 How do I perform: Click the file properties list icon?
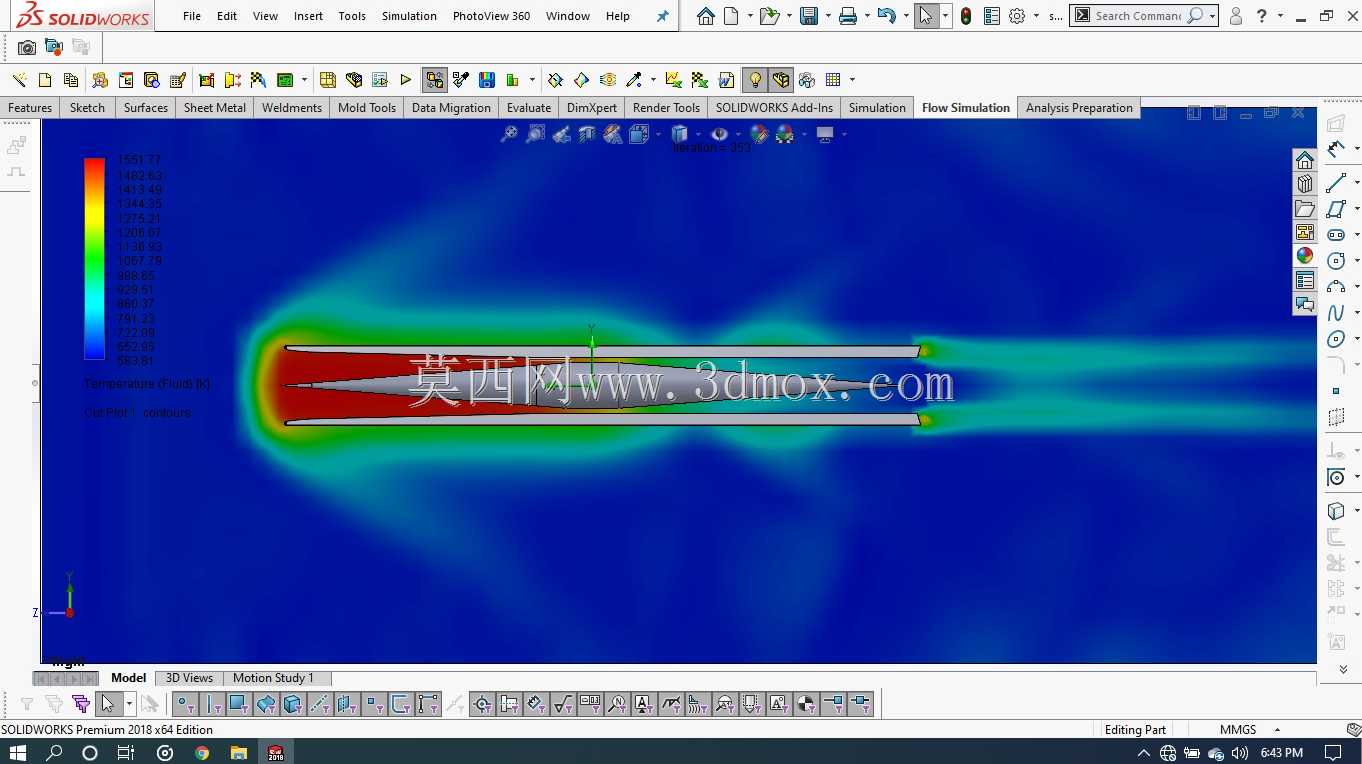tap(991, 16)
